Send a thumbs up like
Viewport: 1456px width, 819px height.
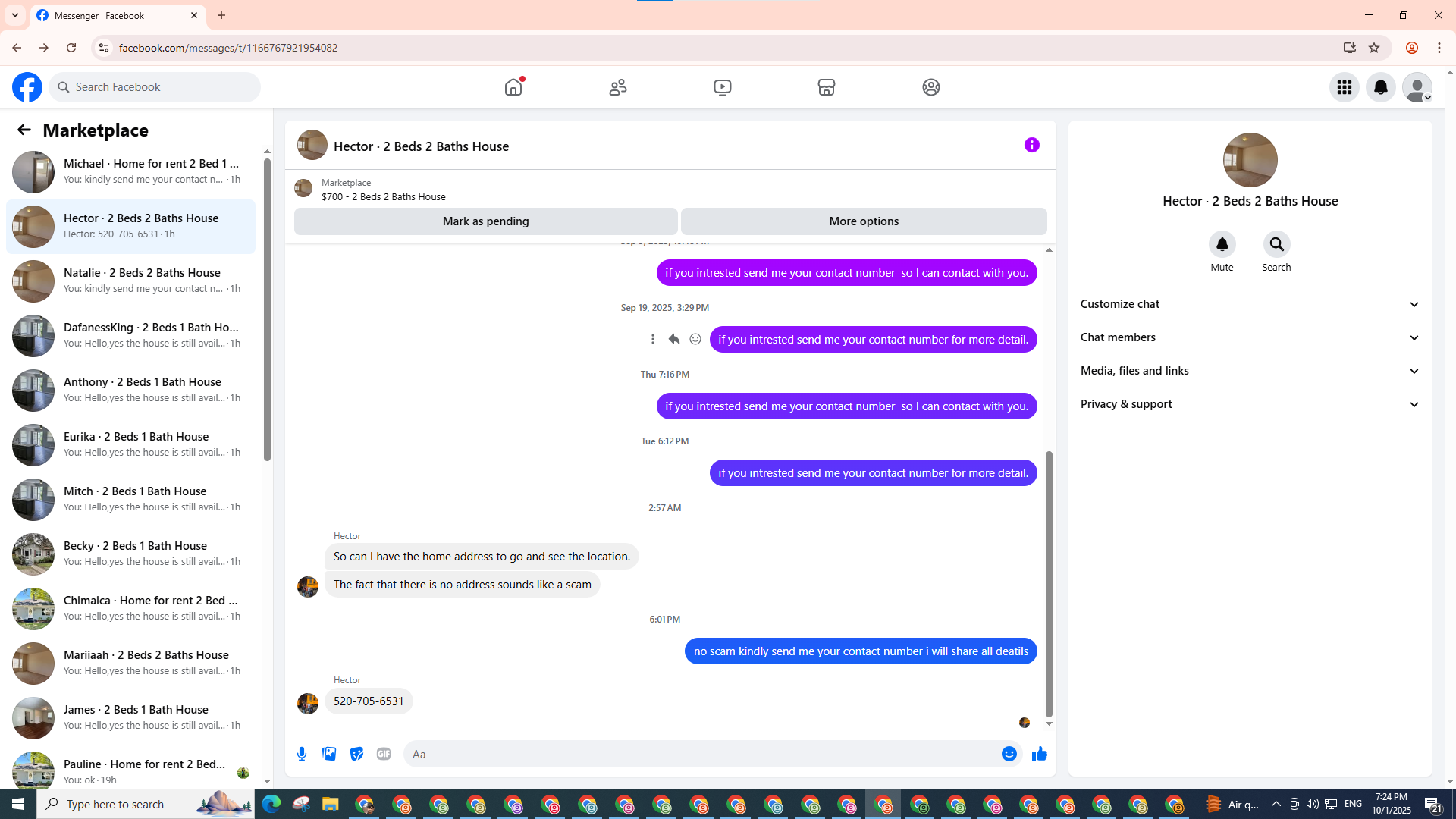(x=1040, y=754)
